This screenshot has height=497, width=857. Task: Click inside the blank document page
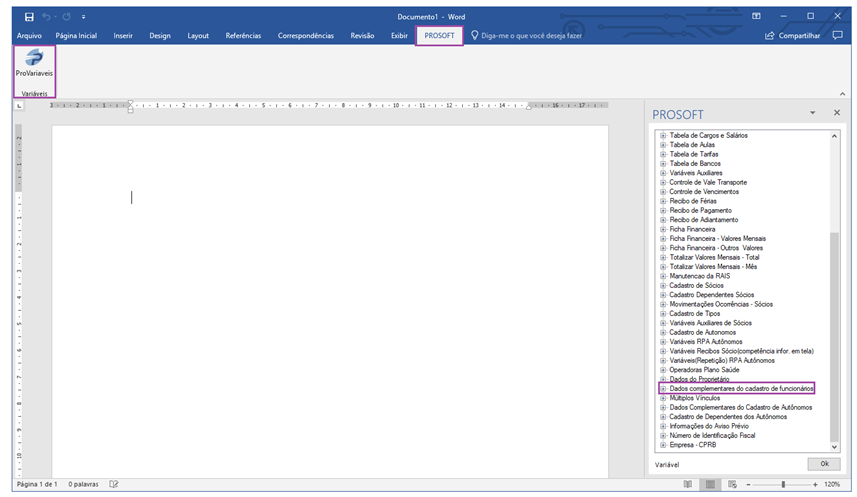click(x=330, y=301)
